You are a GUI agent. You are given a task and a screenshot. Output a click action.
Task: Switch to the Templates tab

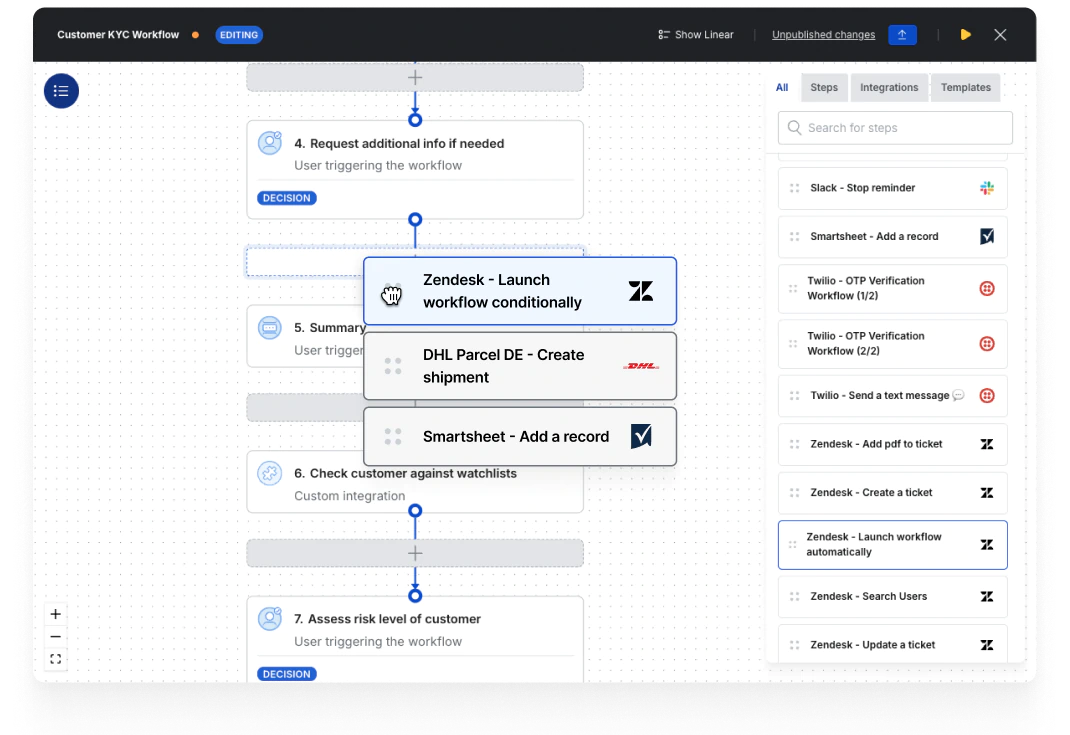tap(965, 87)
